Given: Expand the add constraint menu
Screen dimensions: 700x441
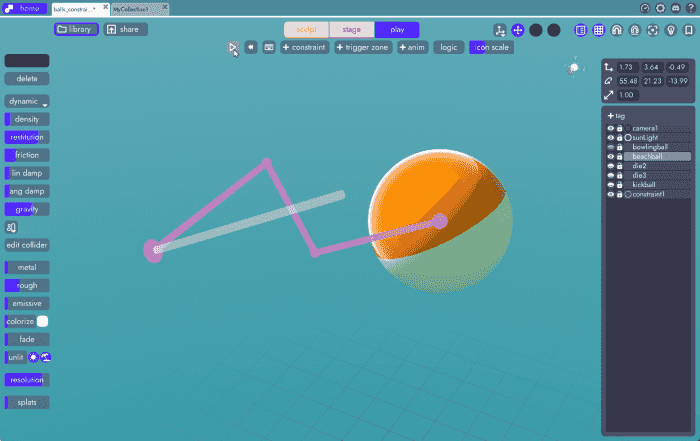Looking at the screenshot, I should point(305,47).
